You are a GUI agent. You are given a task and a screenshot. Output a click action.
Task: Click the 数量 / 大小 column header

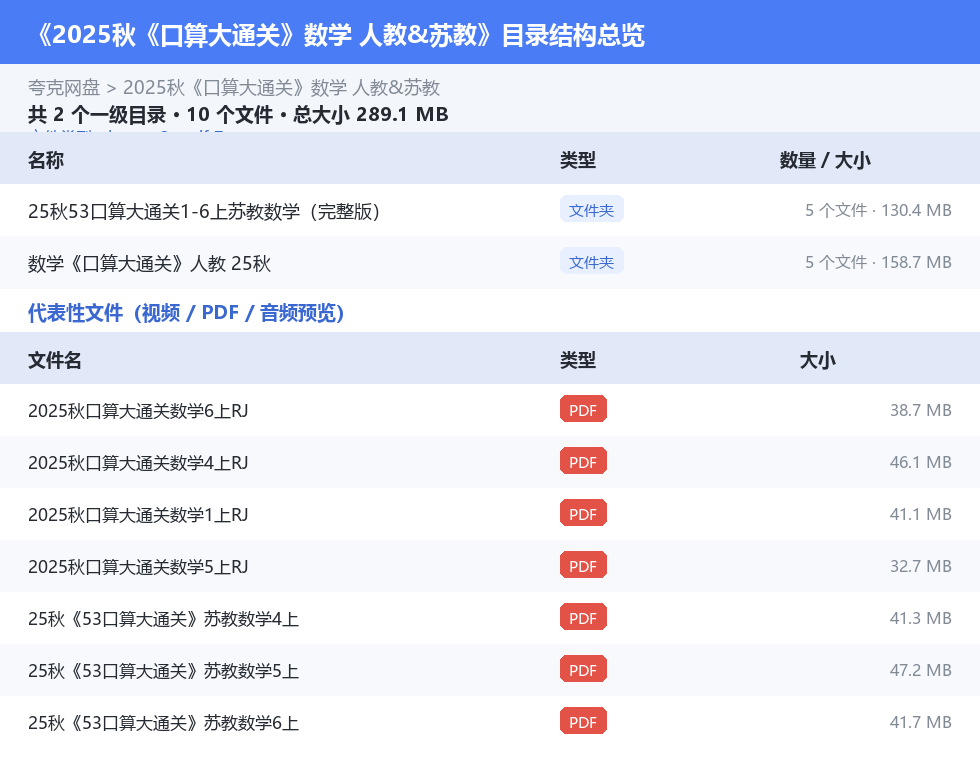pos(824,160)
